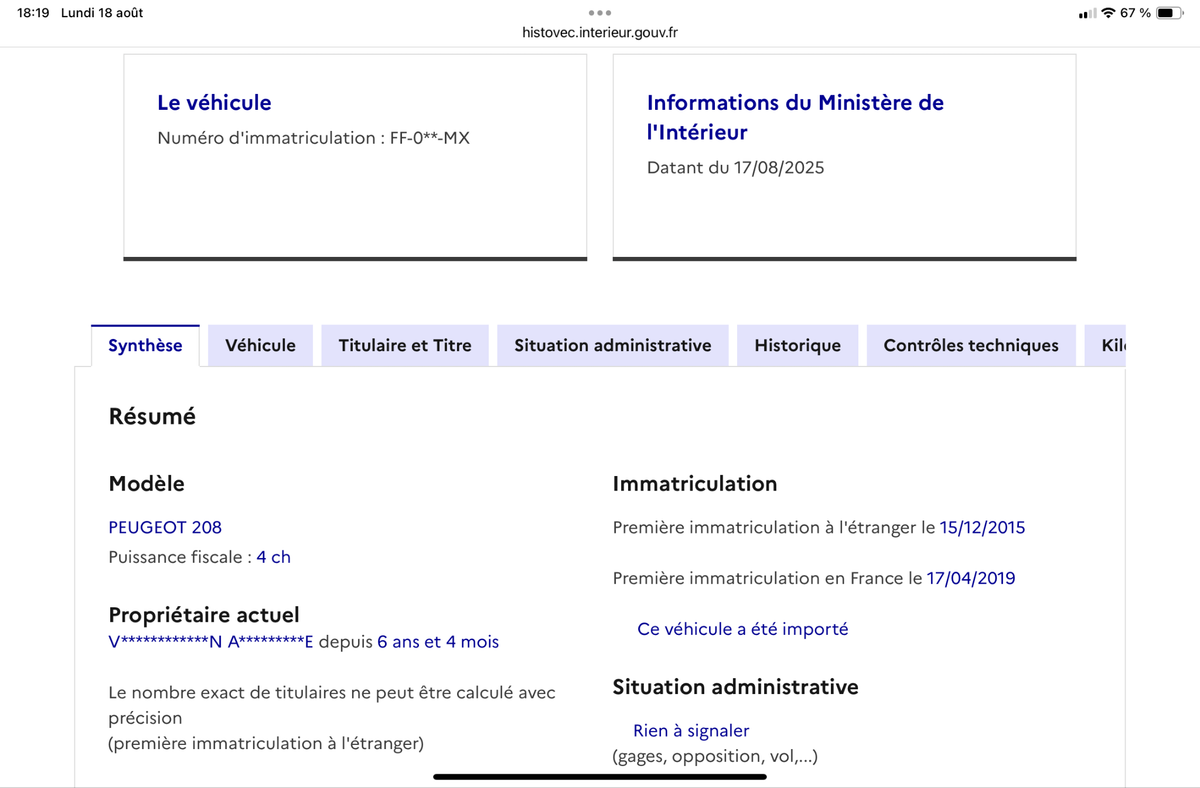1200x788 pixels.
Task: Open the Titulaire et Titre tab
Action: pyautogui.click(x=405, y=346)
